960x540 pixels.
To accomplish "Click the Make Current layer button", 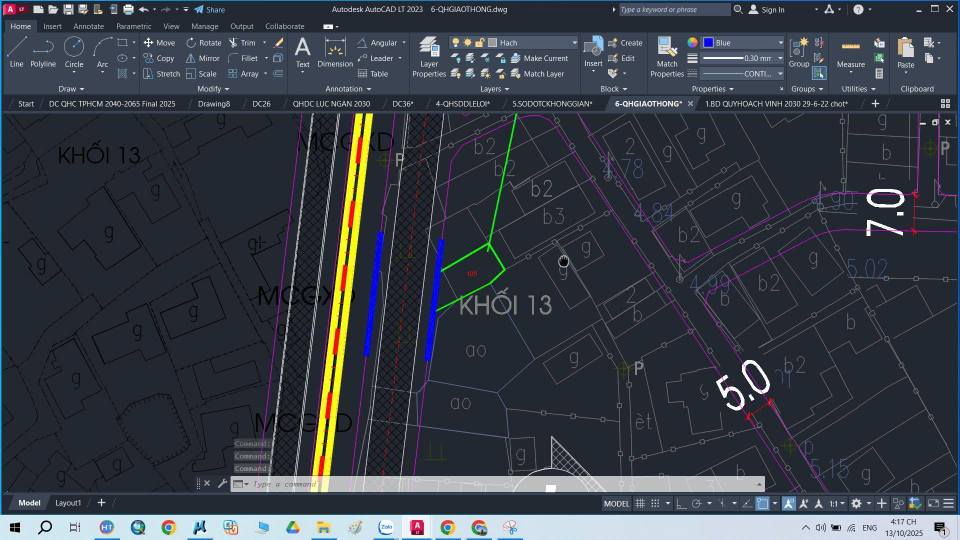I will (x=539, y=58).
